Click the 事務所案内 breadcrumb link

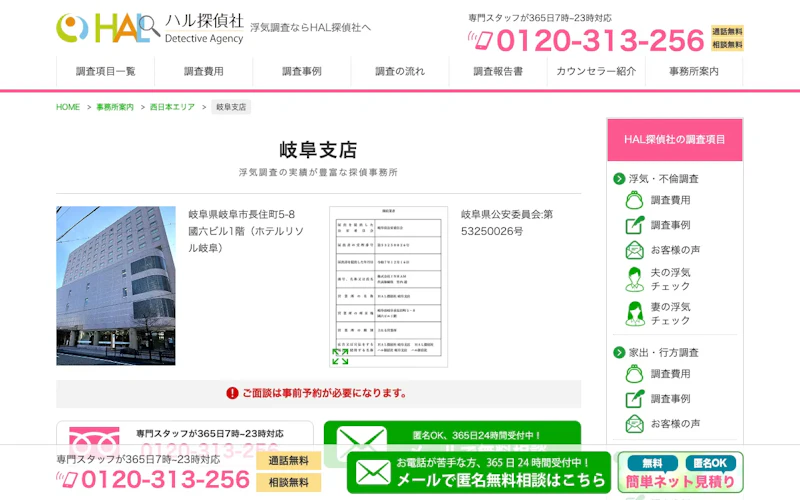pyautogui.click(x=115, y=107)
